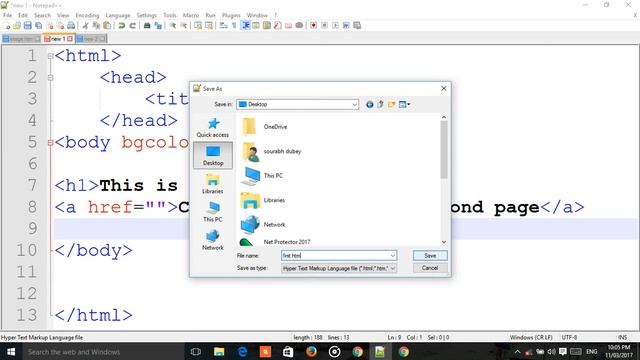Click the Save button in the dialog
The image size is (640, 360).
pos(430,256)
